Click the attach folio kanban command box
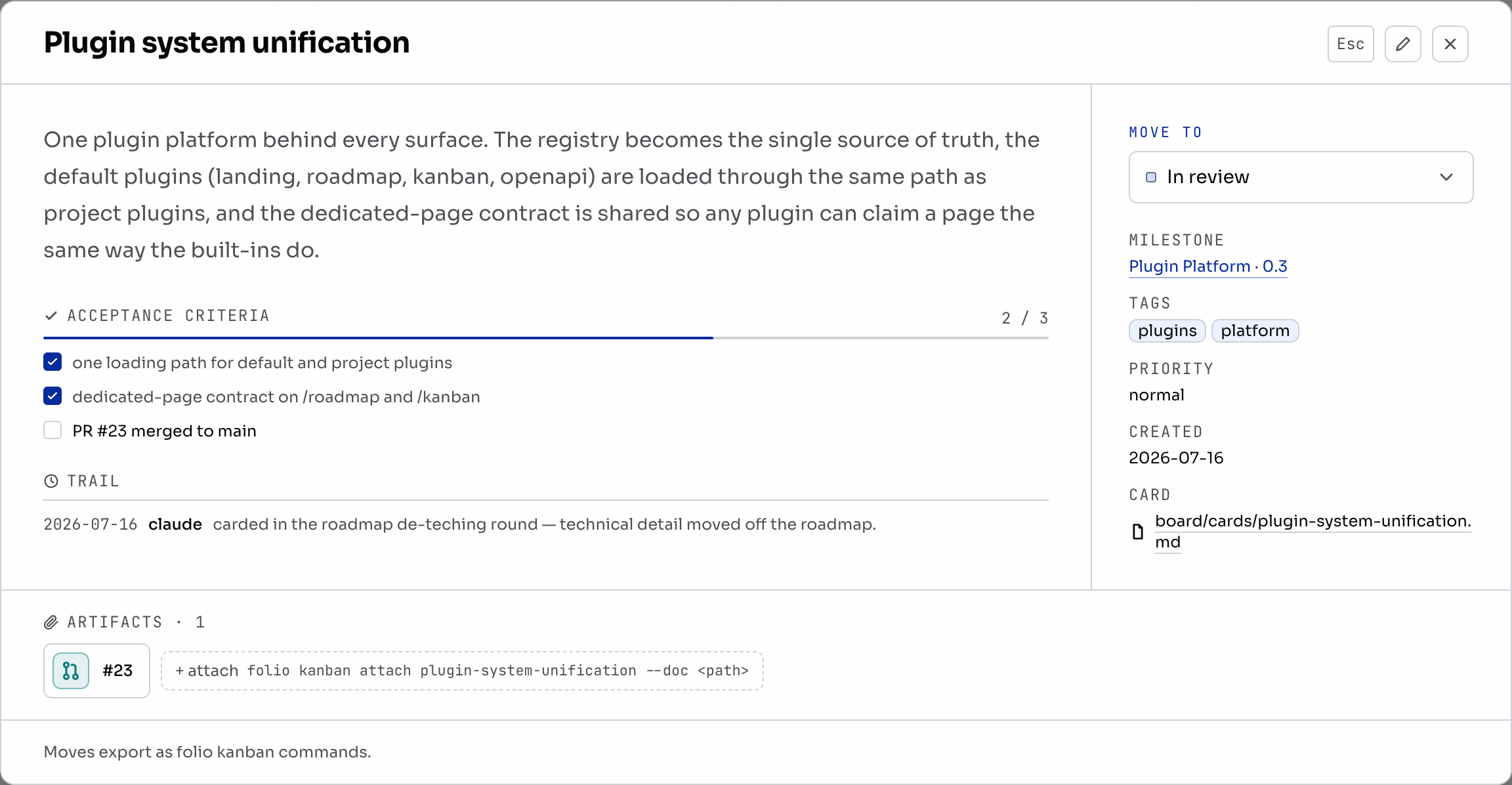The image size is (1512, 785). (462, 670)
